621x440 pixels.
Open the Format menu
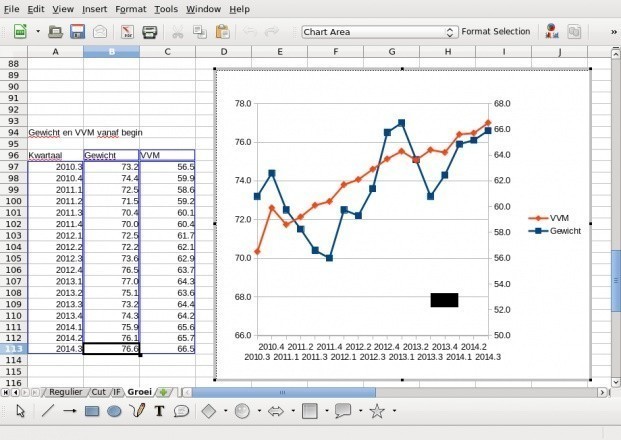[x=130, y=8]
